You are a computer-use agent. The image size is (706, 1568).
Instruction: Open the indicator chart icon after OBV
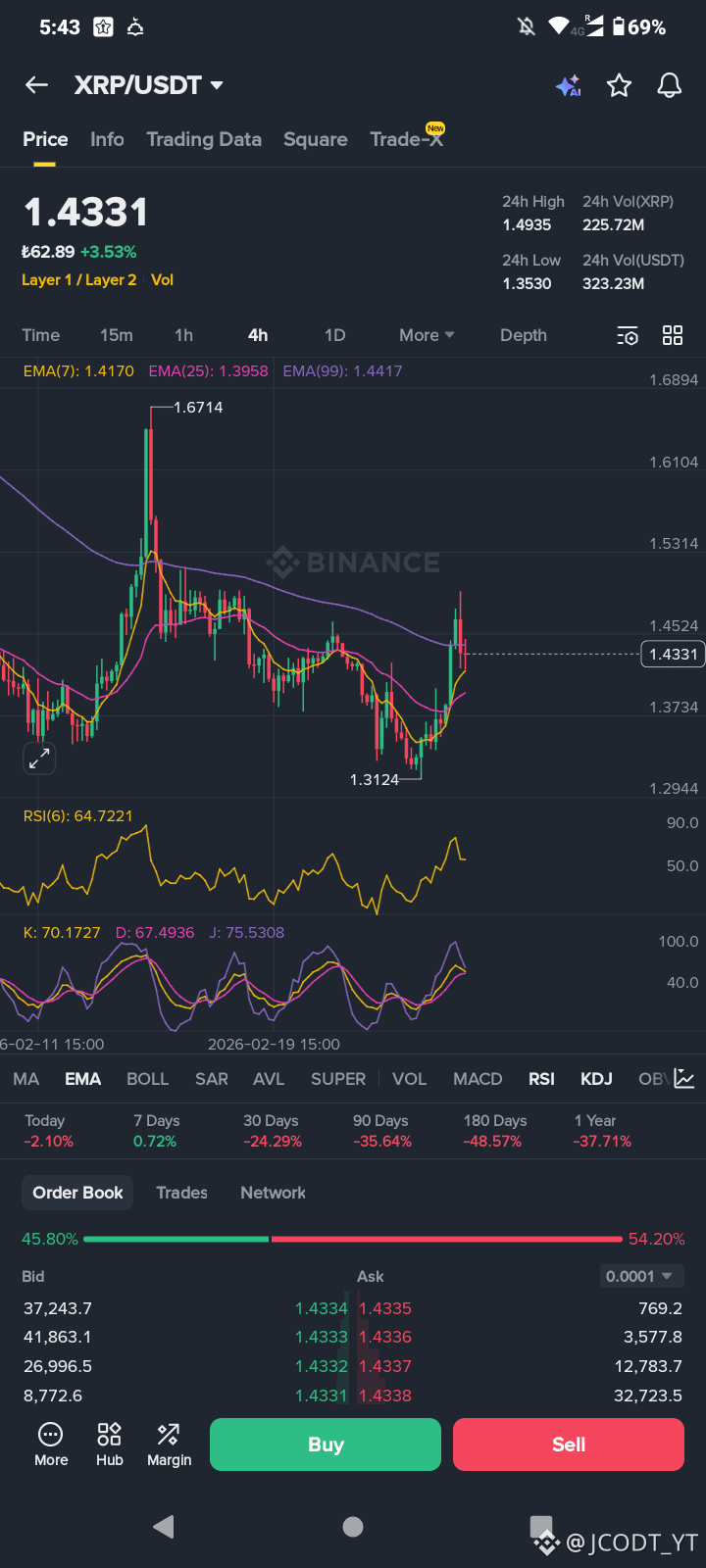point(684,1079)
